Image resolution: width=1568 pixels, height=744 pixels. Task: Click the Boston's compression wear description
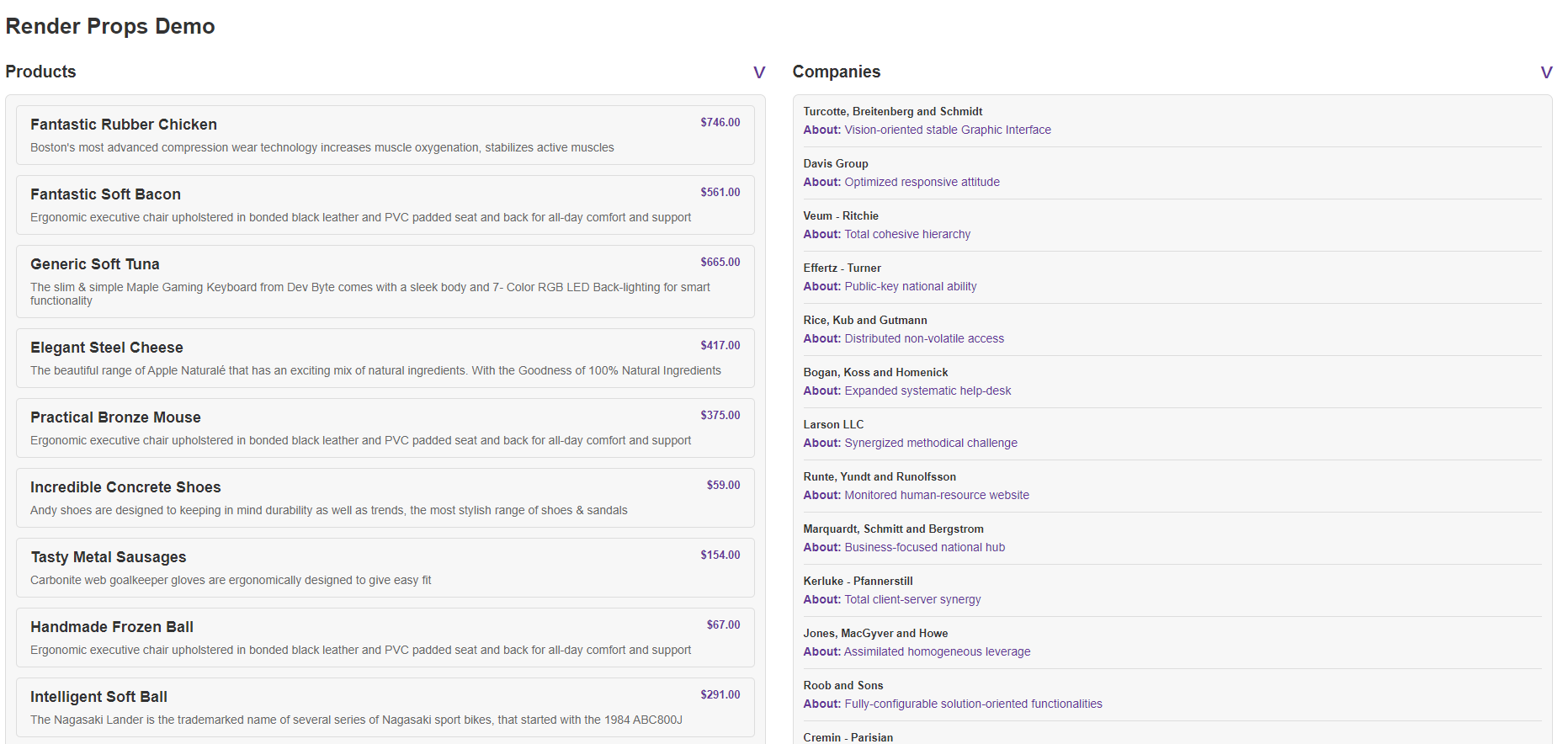(322, 147)
